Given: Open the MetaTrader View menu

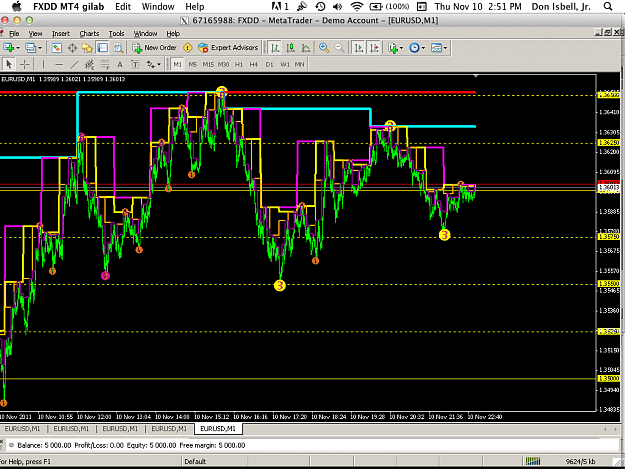Looking at the screenshot, I should 35,33.
